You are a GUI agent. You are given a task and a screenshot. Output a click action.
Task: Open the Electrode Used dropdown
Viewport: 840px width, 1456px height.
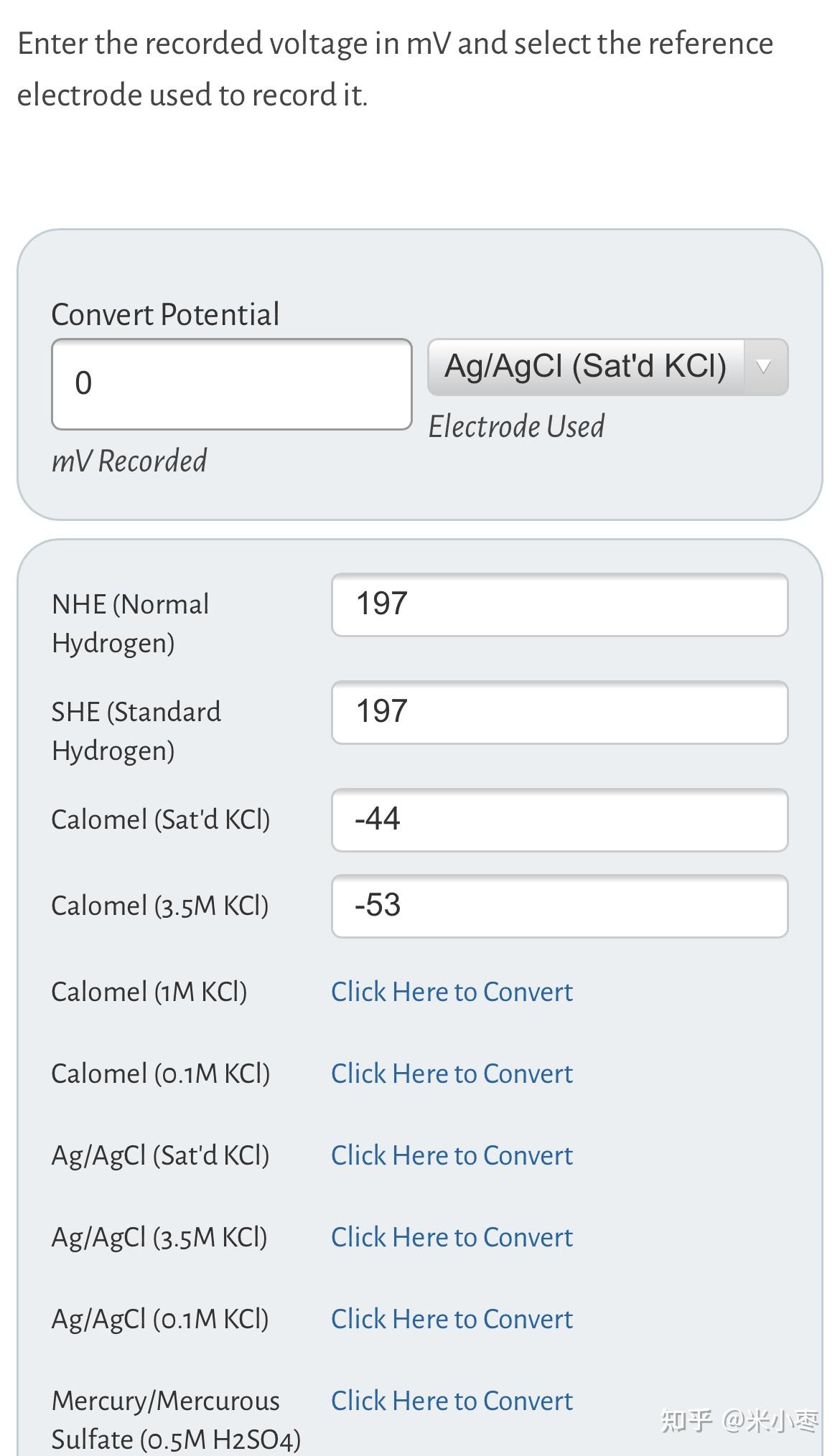pos(586,367)
